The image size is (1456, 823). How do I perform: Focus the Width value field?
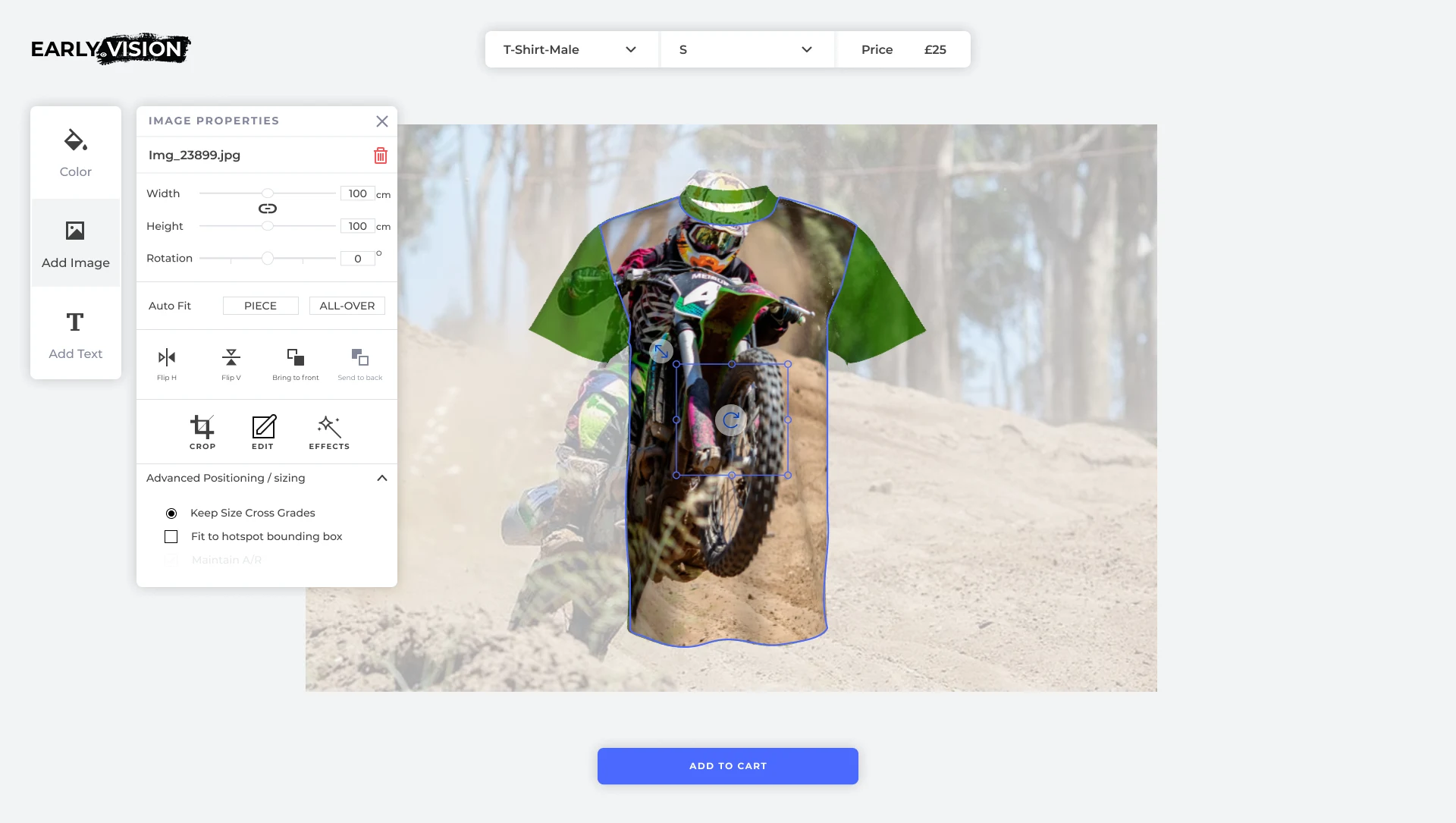point(358,193)
